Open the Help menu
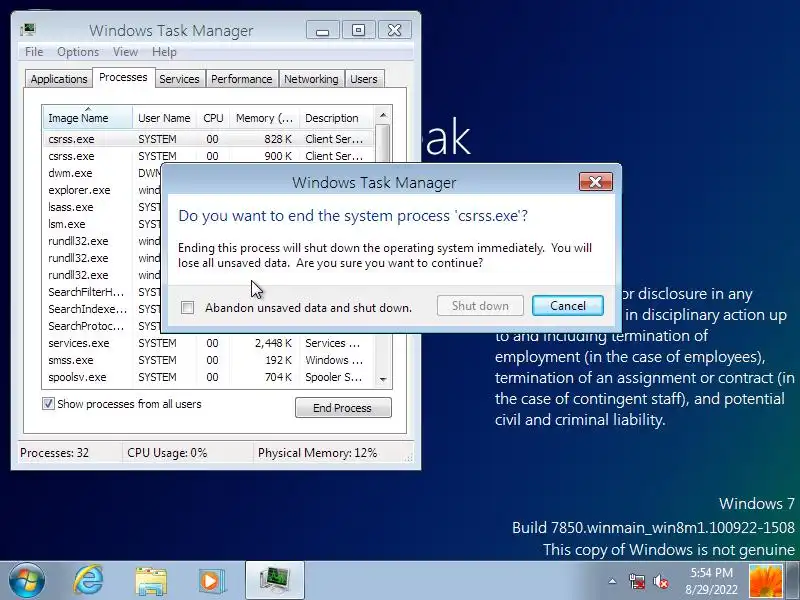This screenshot has width=800, height=600. [x=164, y=52]
